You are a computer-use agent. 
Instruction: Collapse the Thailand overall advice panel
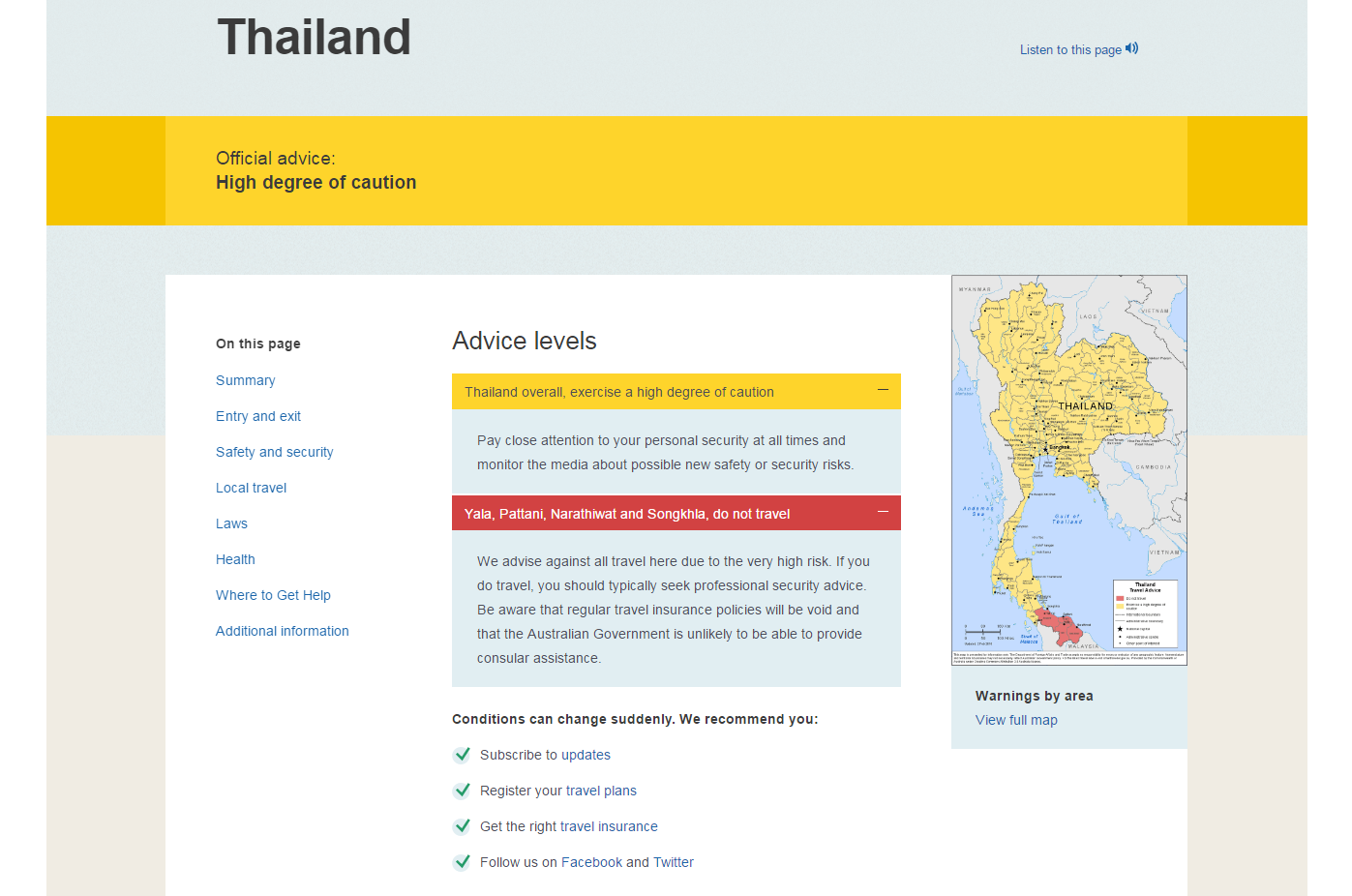[883, 391]
